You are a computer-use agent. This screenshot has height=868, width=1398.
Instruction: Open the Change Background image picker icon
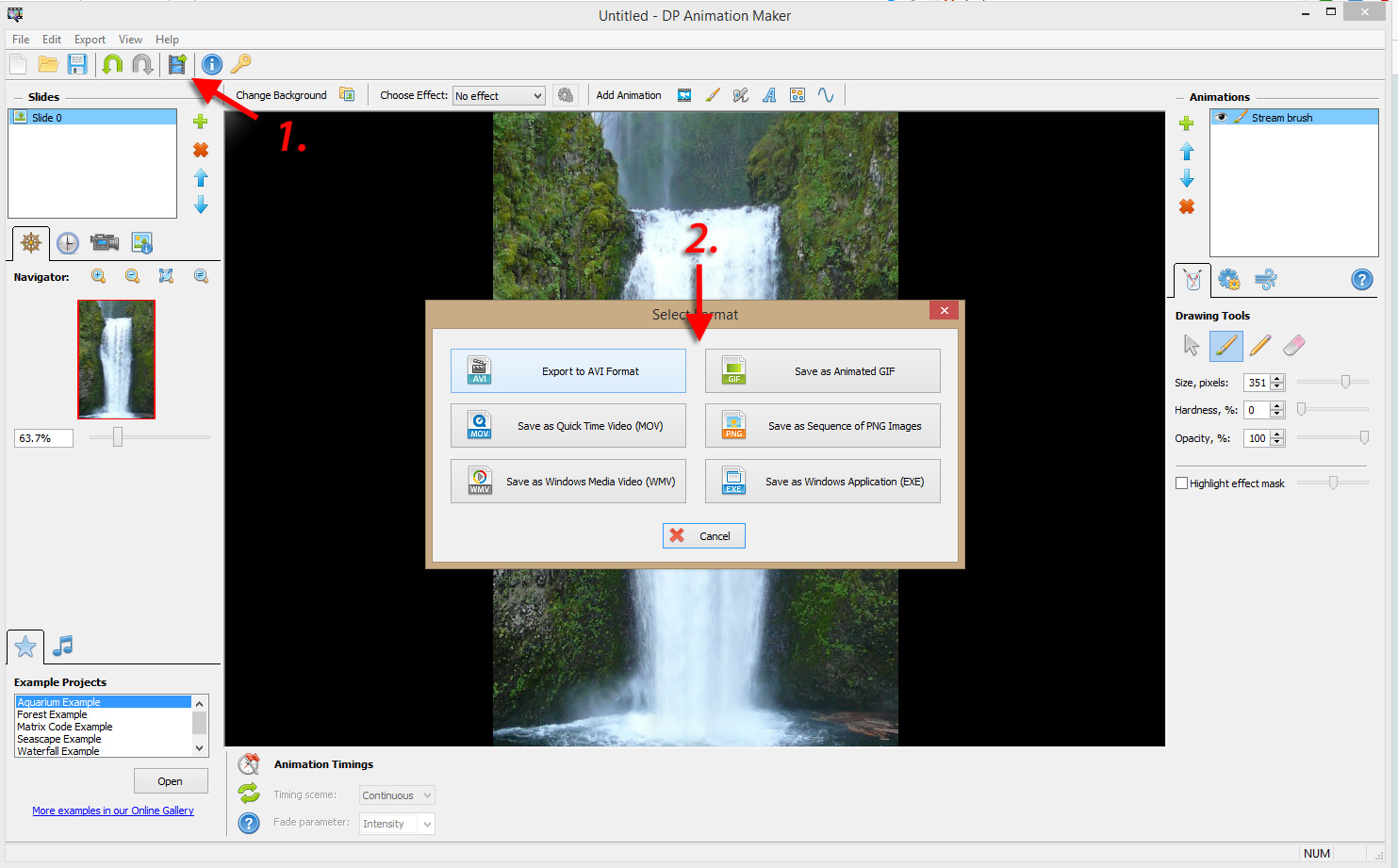(347, 94)
